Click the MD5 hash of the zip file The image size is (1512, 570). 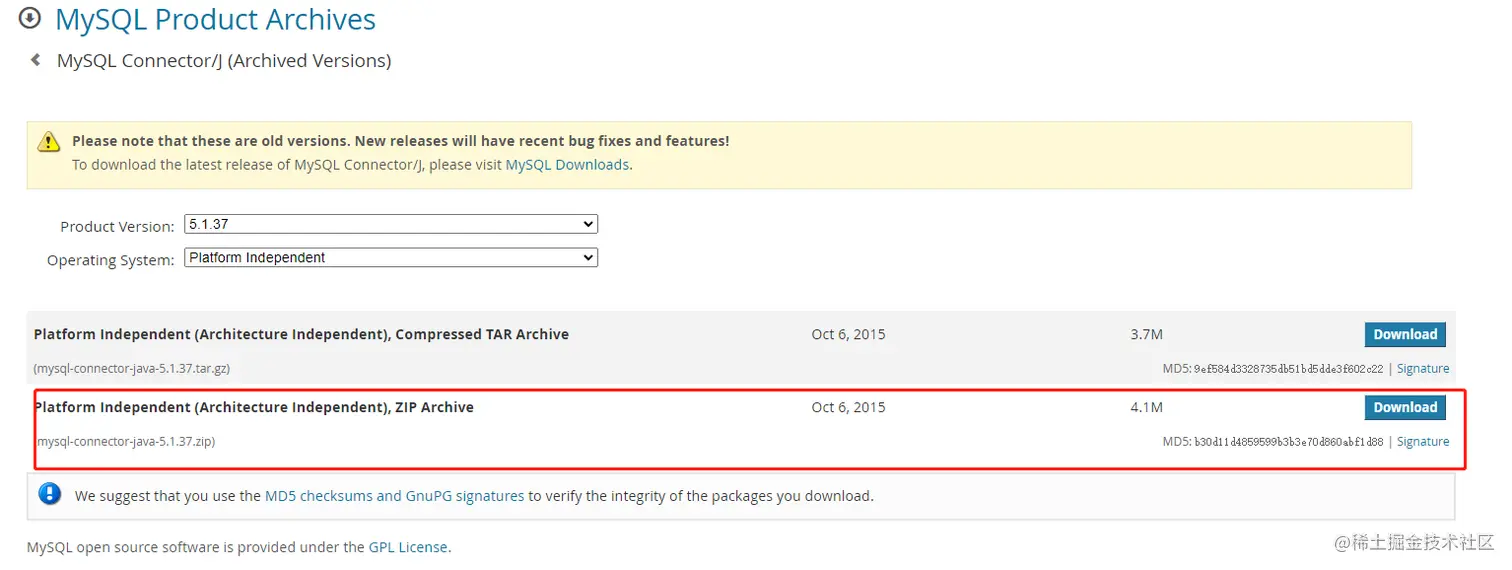(1288, 442)
